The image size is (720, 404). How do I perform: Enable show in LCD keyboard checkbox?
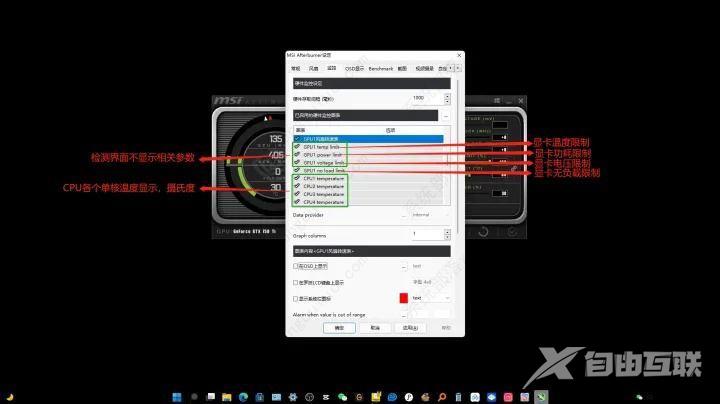click(x=295, y=282)
